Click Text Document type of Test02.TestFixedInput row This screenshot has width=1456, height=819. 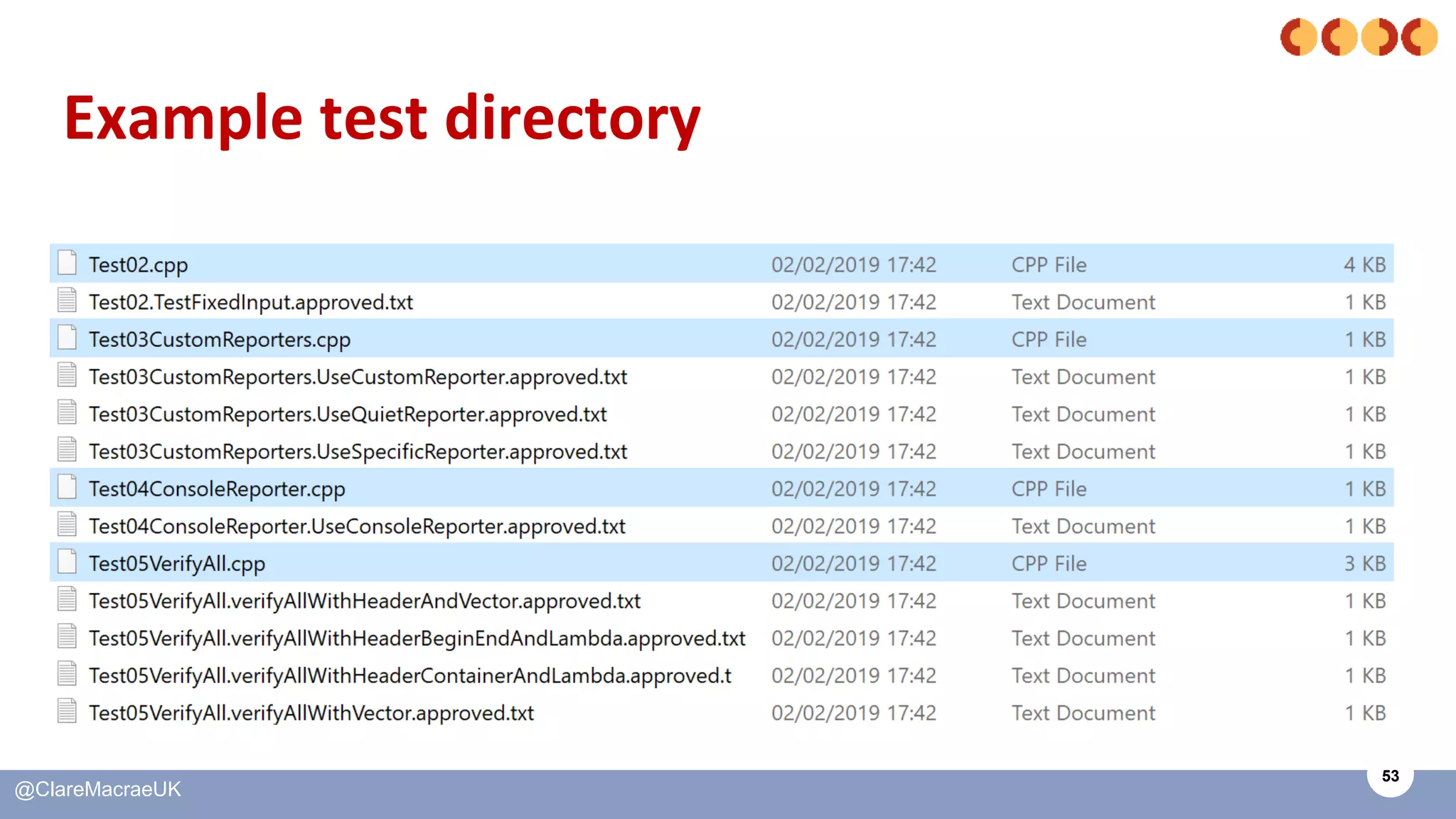pos(1083,302)
